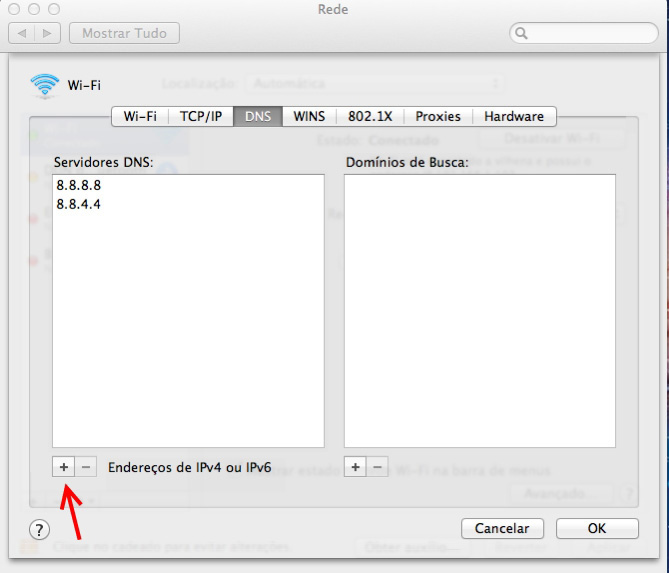Open the Hardware tab

(x=514, y=116)
